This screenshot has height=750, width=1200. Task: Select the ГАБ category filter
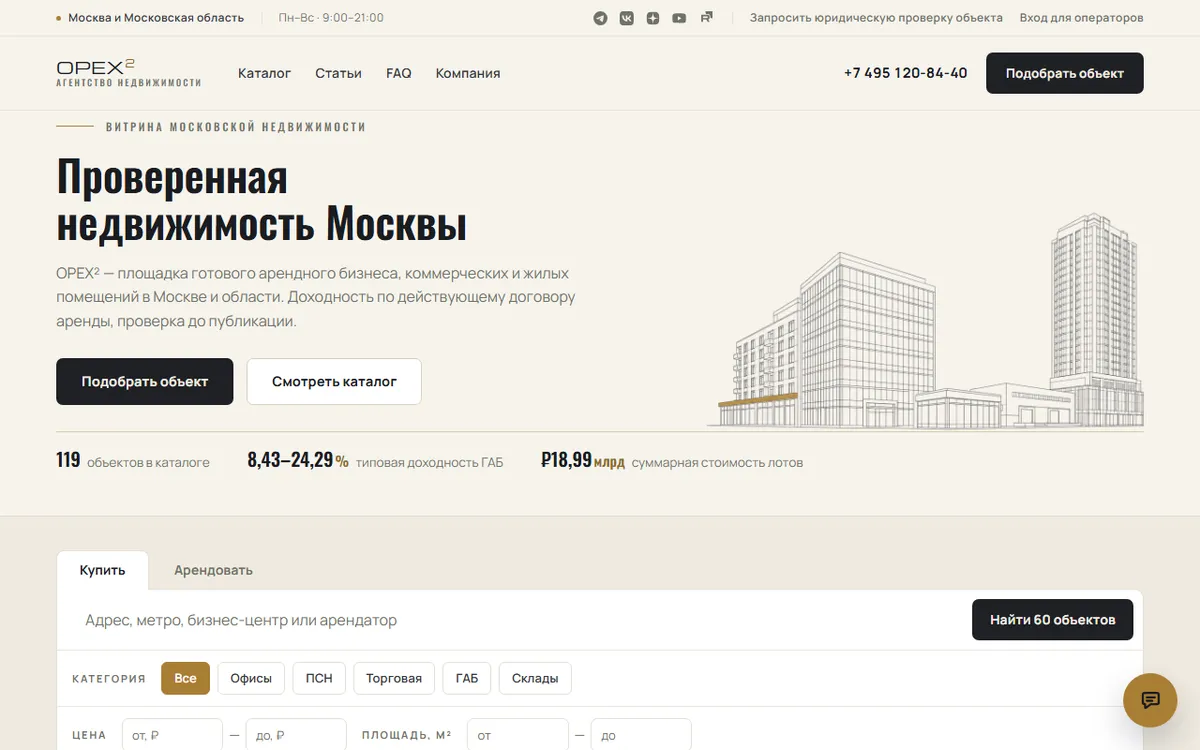[467, 678]
